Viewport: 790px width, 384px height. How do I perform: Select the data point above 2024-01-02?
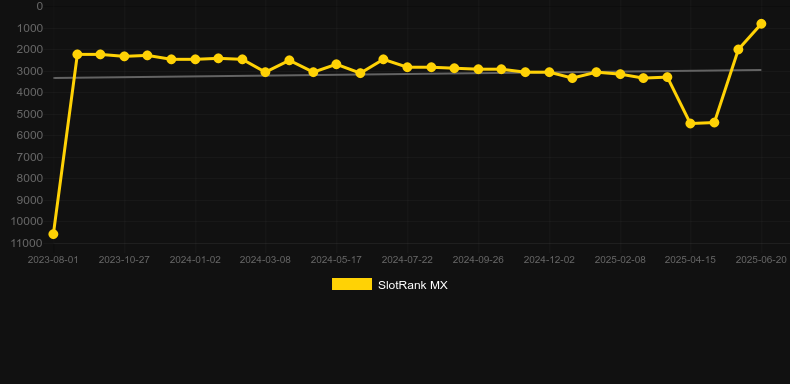(195, 59)
